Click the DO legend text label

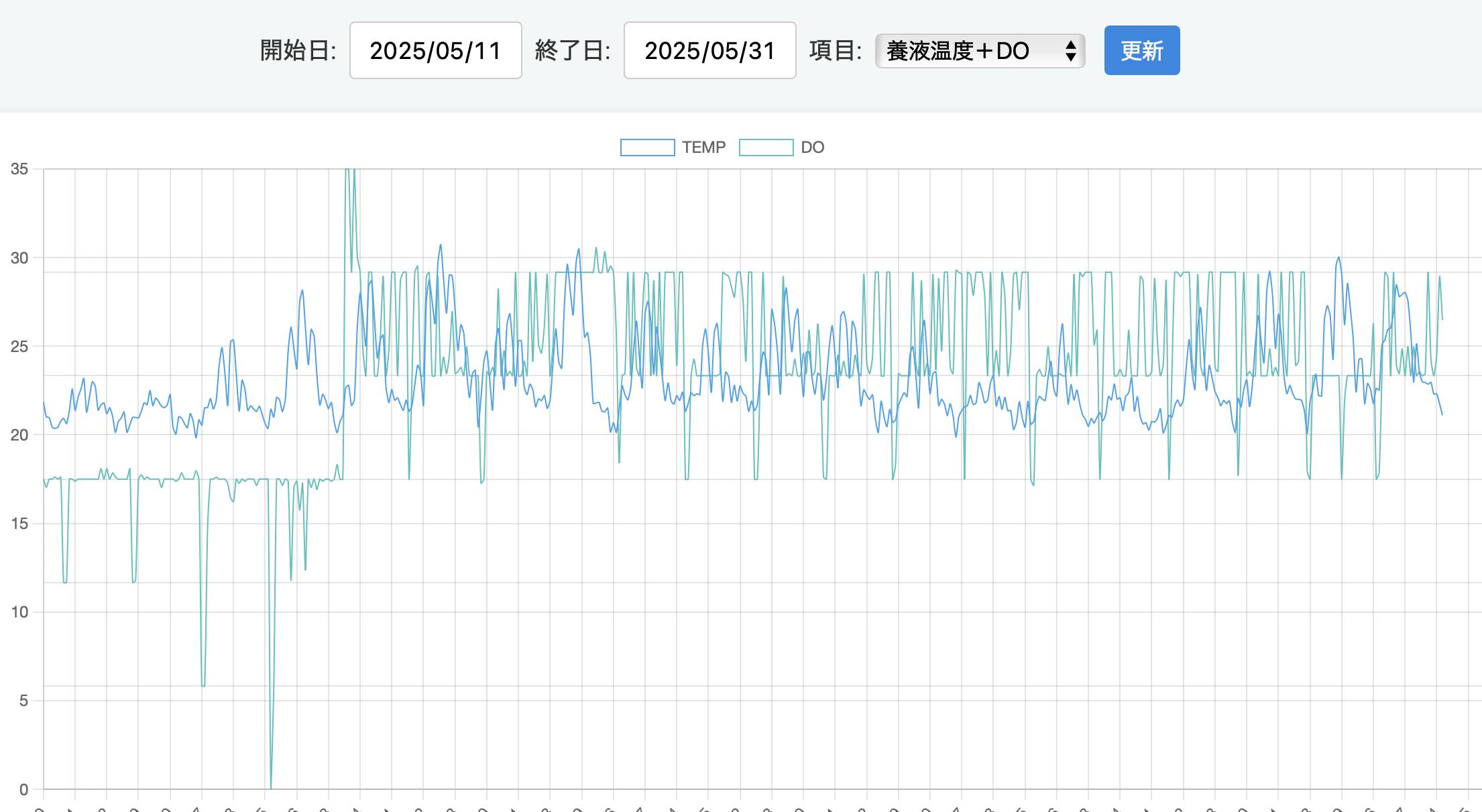click(812, 148)
